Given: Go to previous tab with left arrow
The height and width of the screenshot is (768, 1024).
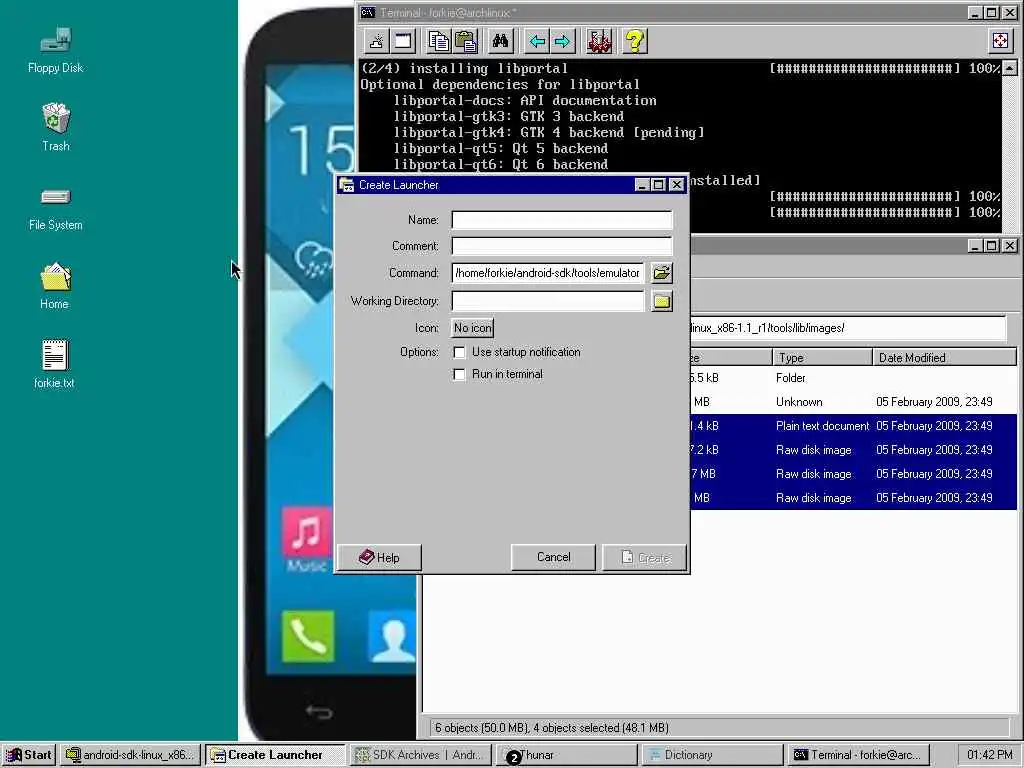Looking at the screenshot, I should click(x=537, y=41).
